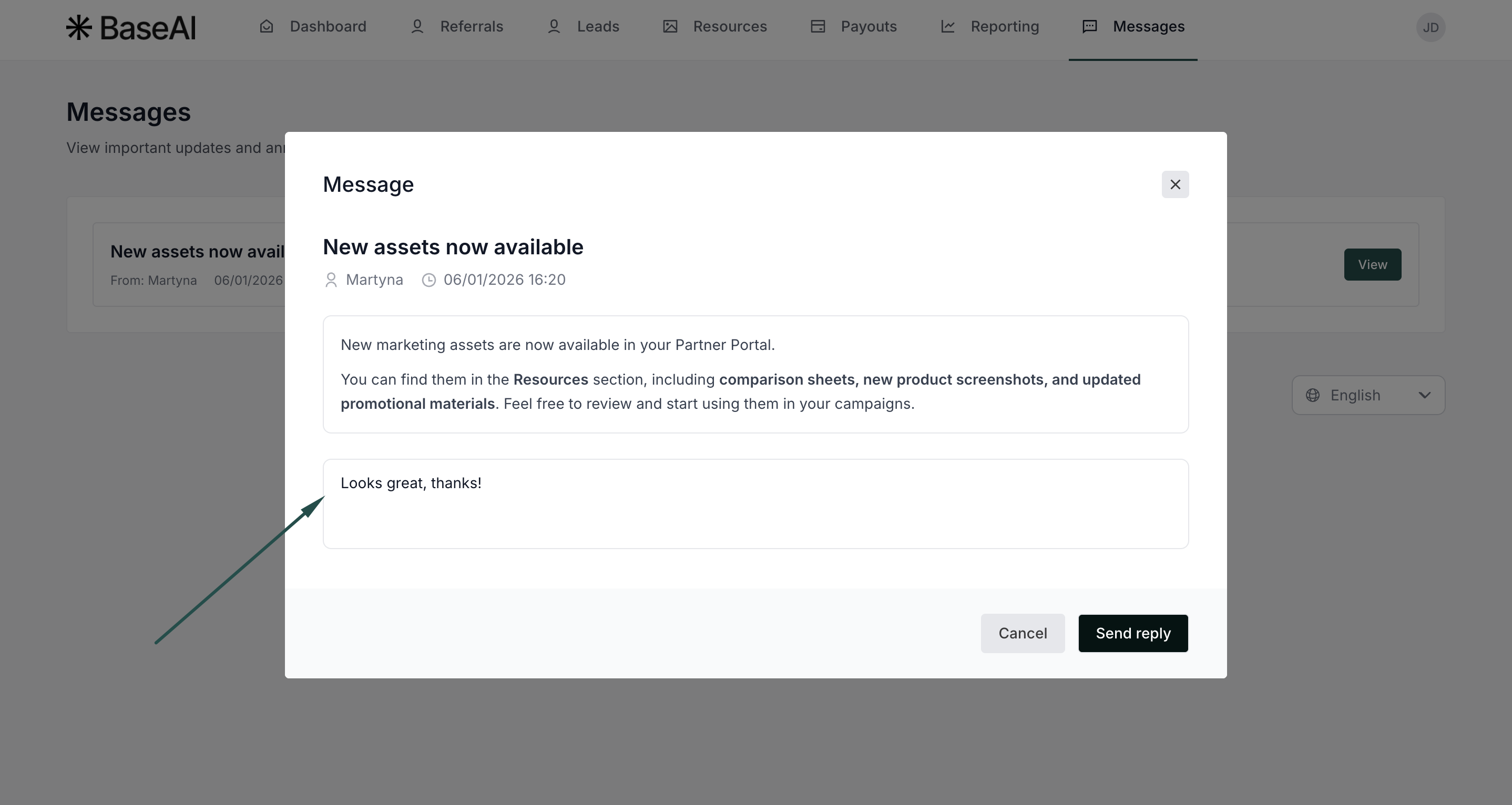Click the Leads person icon

tap(554, 26)
